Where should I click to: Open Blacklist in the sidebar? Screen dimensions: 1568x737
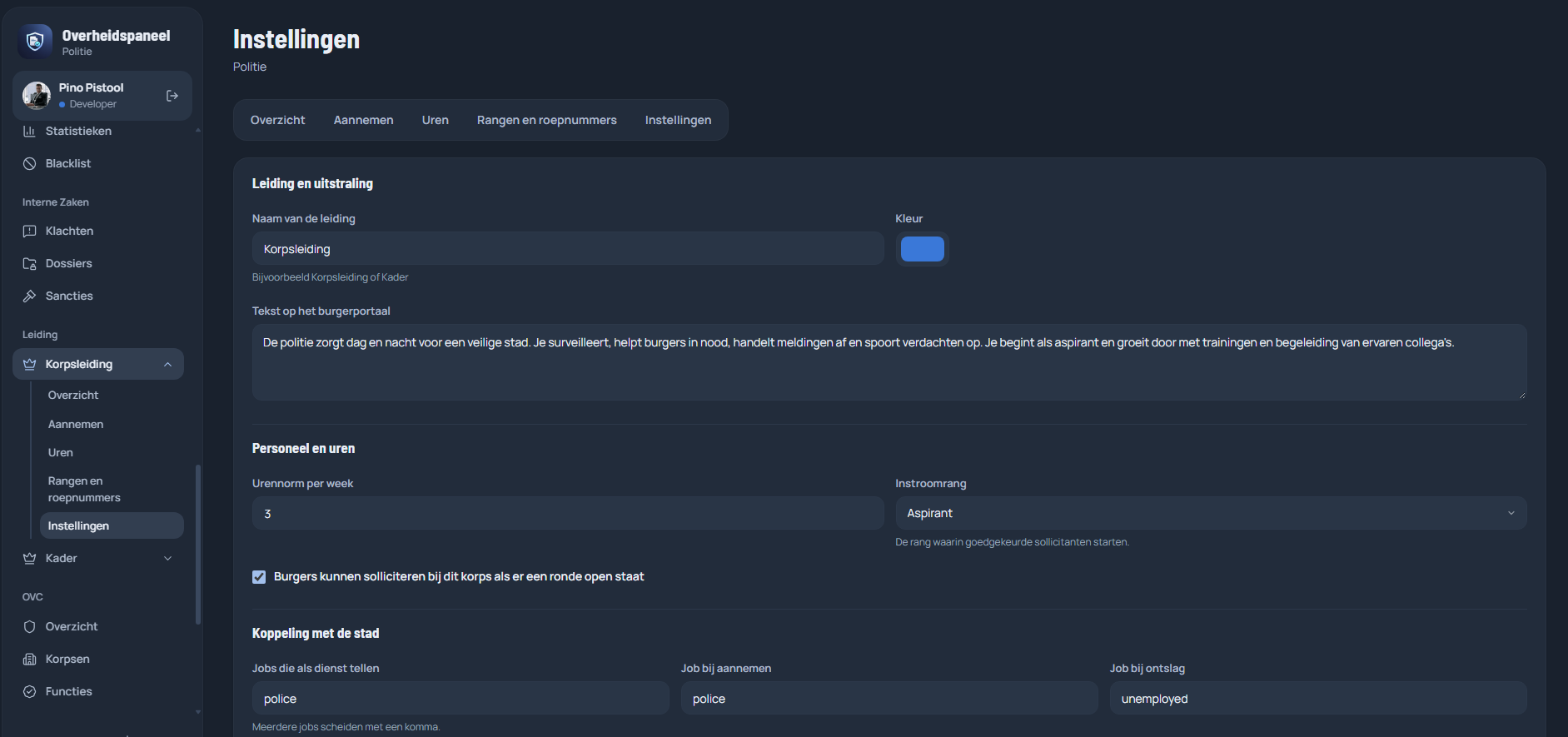(x=98, y=163)
